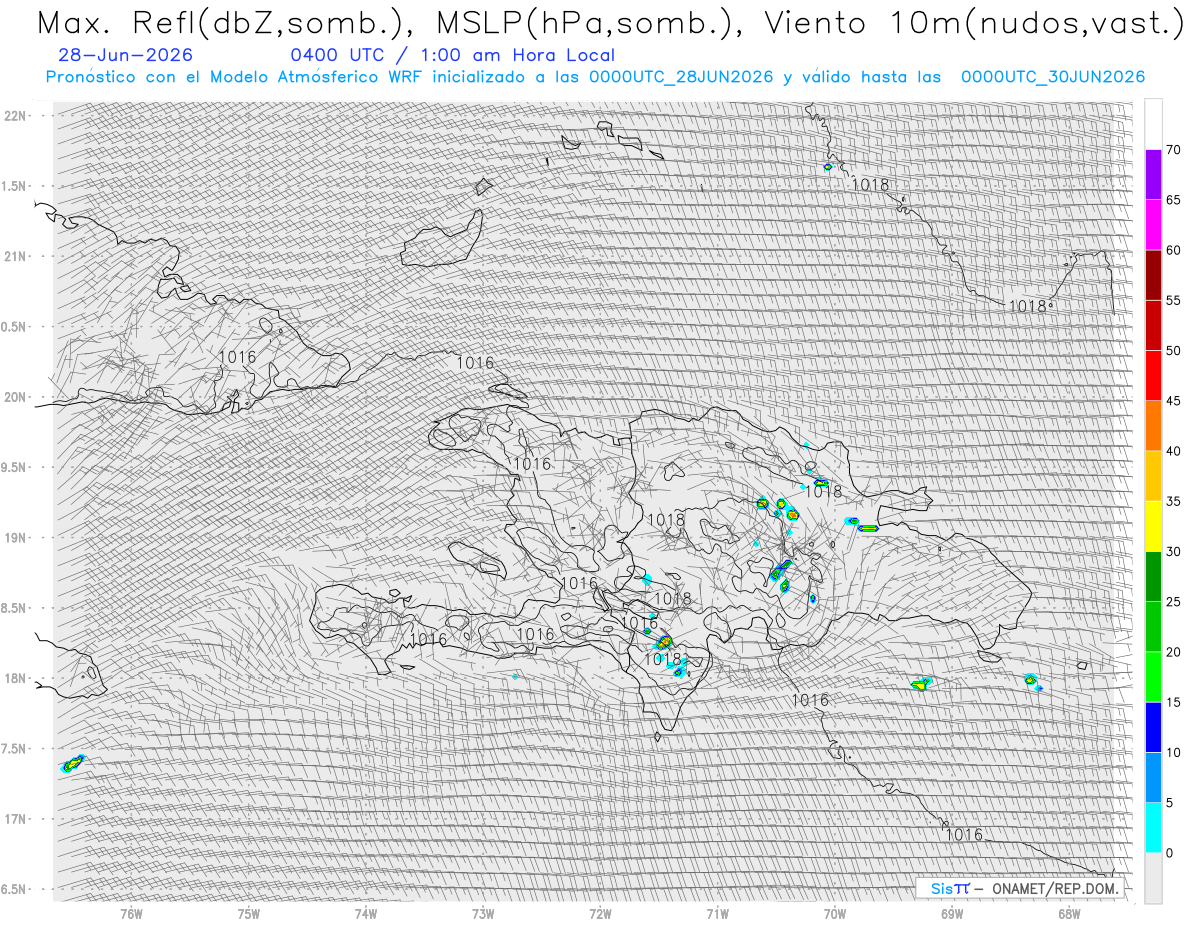
Task: Click the cyan 0-5 dBZ colorbar segment
Action: click(1153, 827)
